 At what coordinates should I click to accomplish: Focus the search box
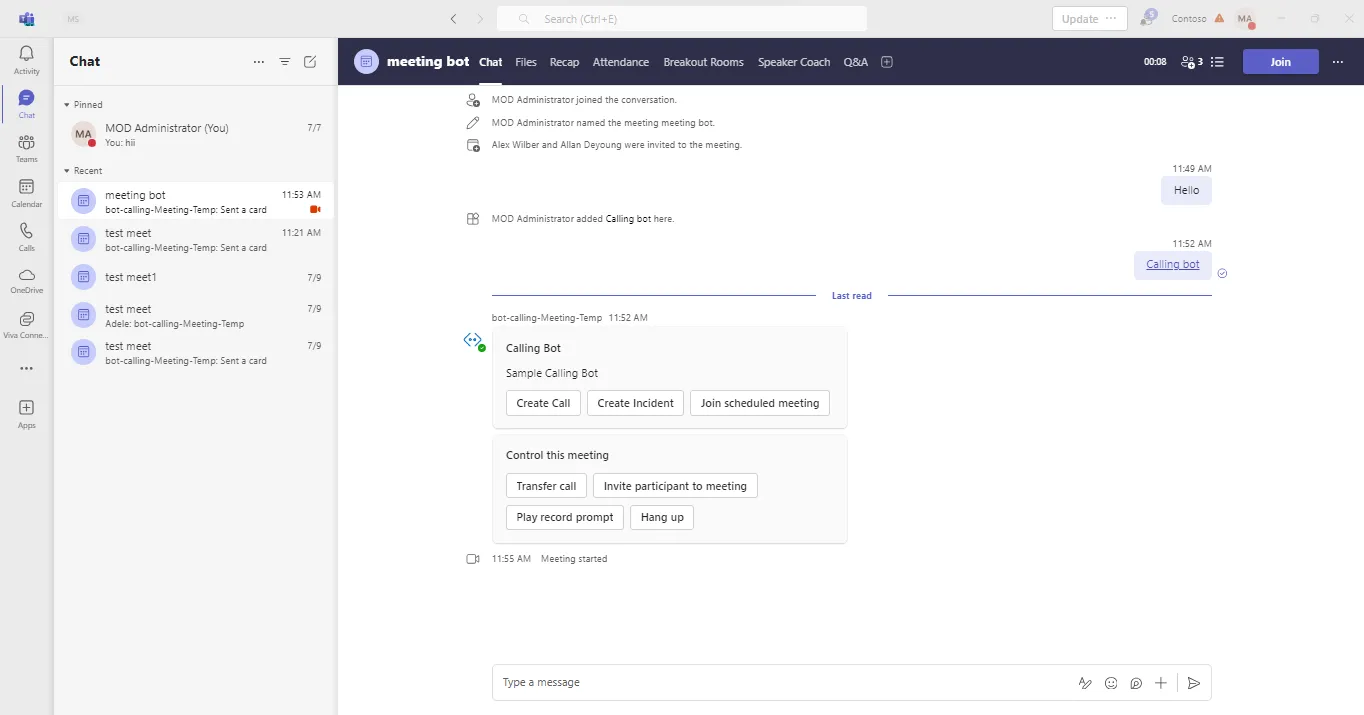[682, 19]
